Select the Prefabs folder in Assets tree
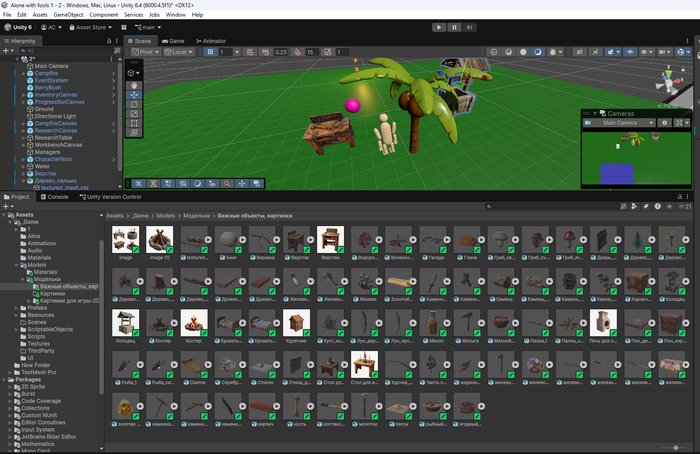Image resolution: width=700 pixels, height=454 pixels. point(37,308)
